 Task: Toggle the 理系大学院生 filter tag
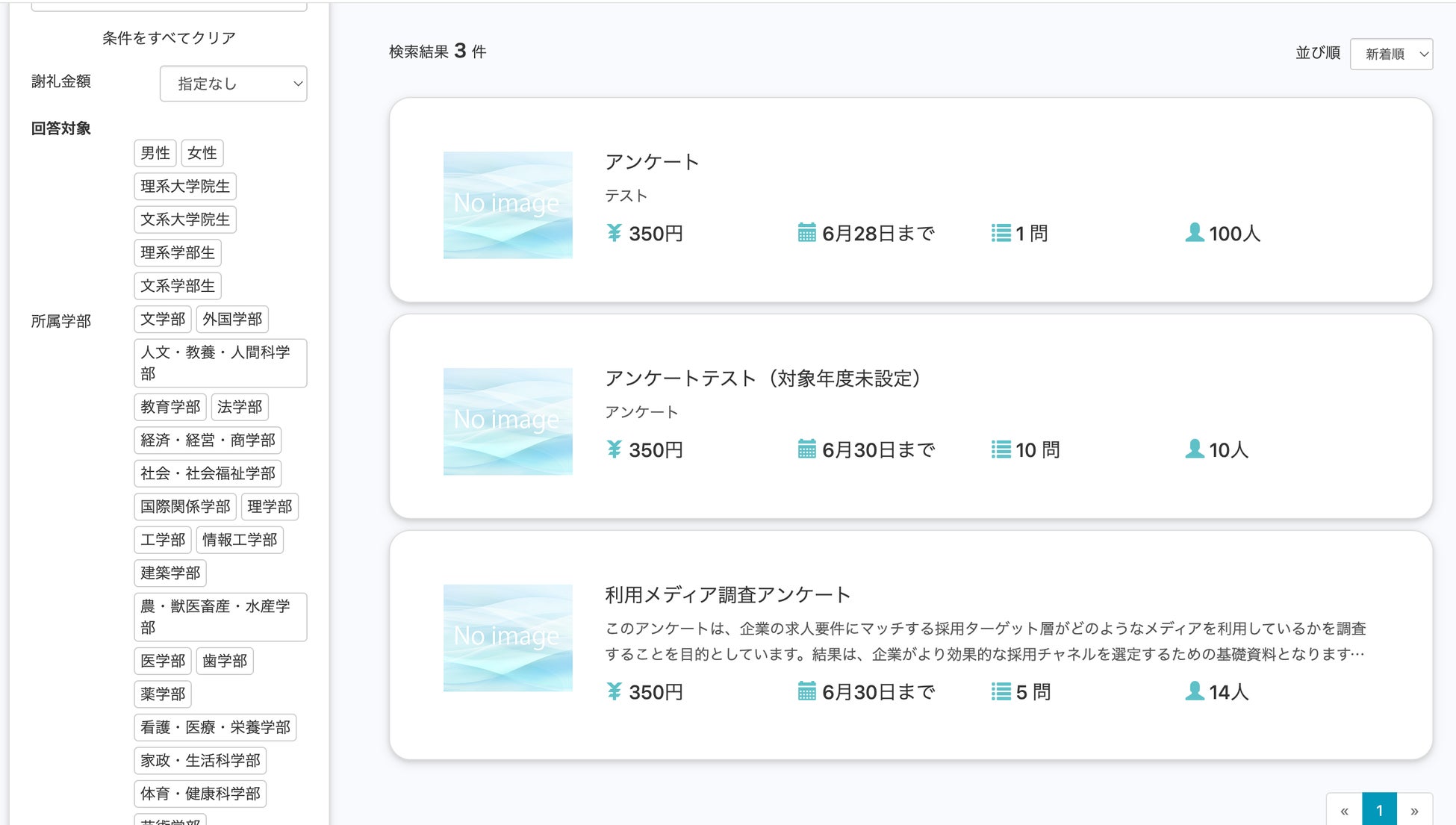[185, 187]
